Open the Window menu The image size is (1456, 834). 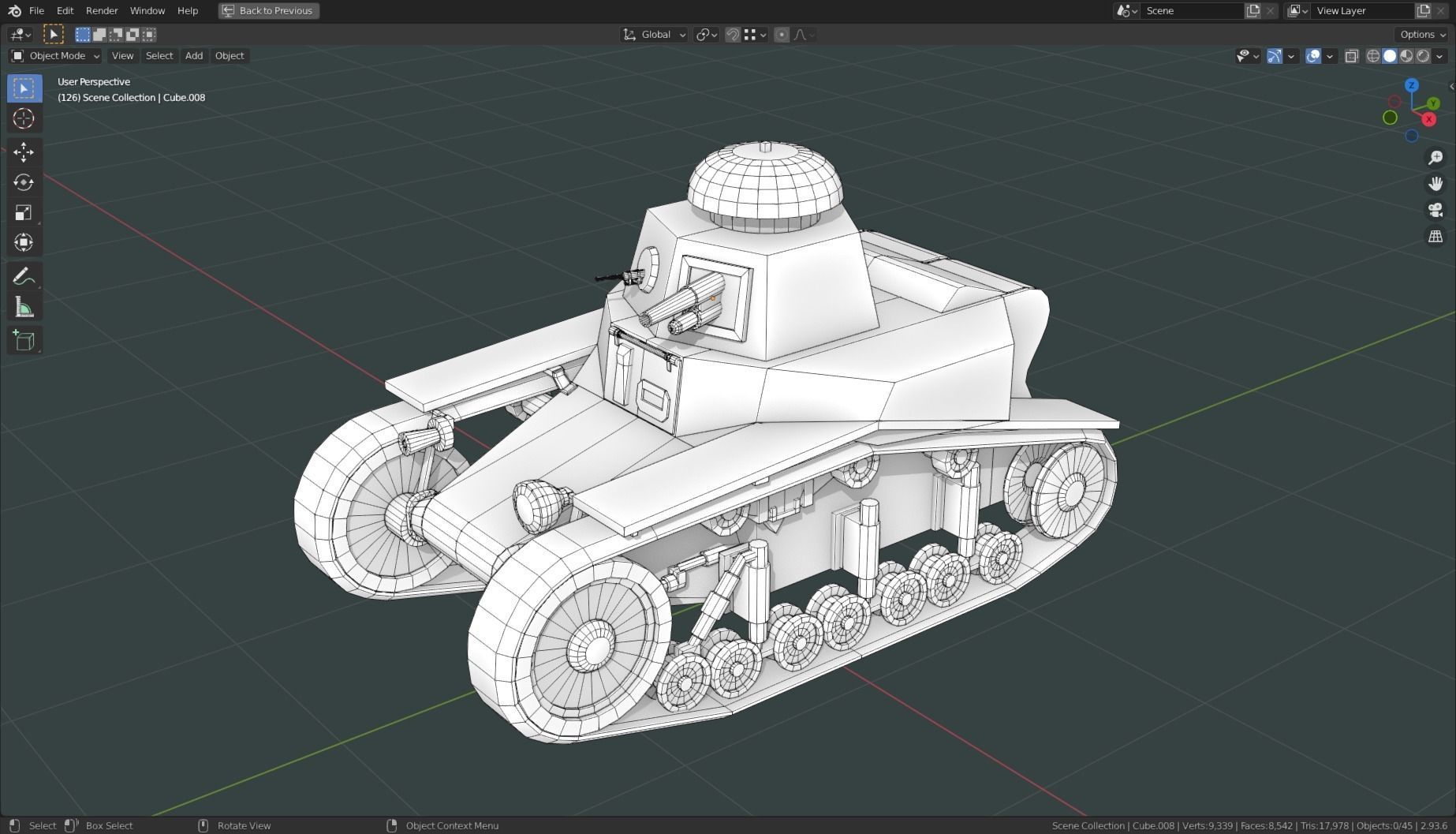(x=147, y=10)
